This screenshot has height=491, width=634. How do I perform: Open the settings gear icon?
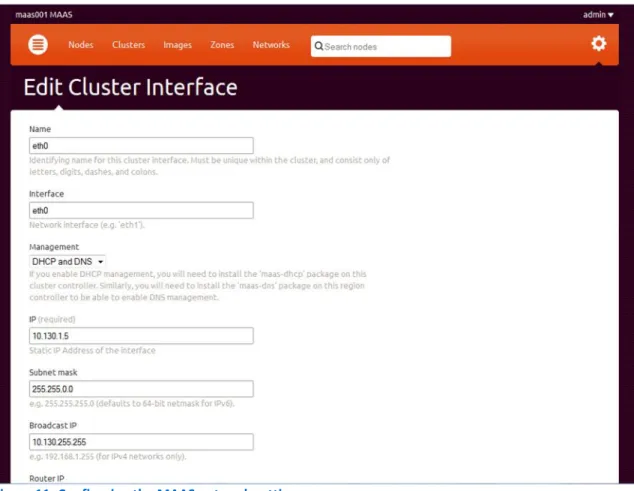coord(598,44)
